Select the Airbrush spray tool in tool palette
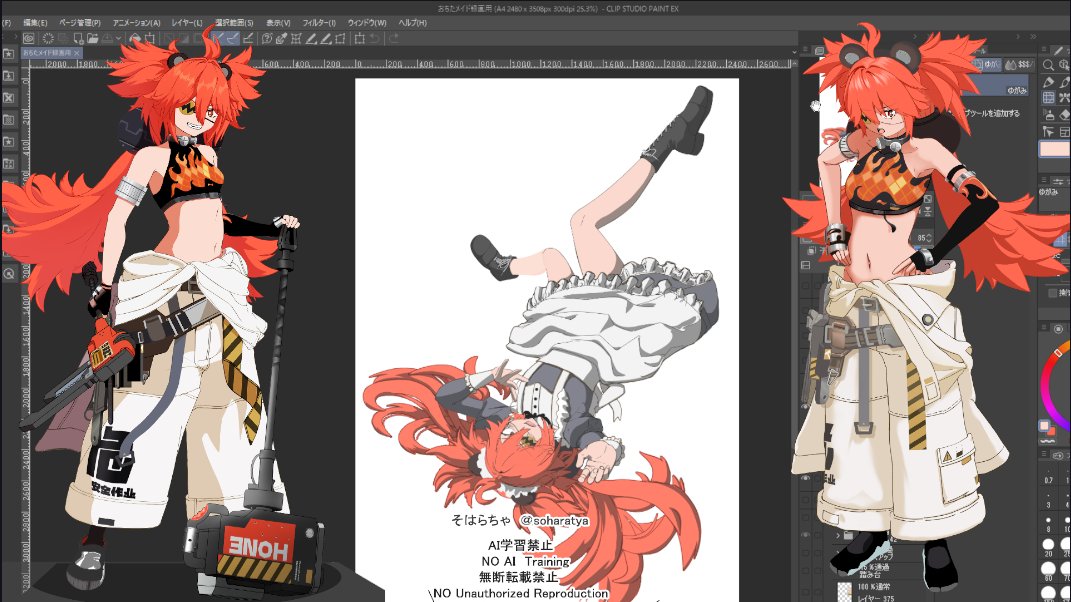The height and width of the screenshot is (602, 1071). 1048,115
